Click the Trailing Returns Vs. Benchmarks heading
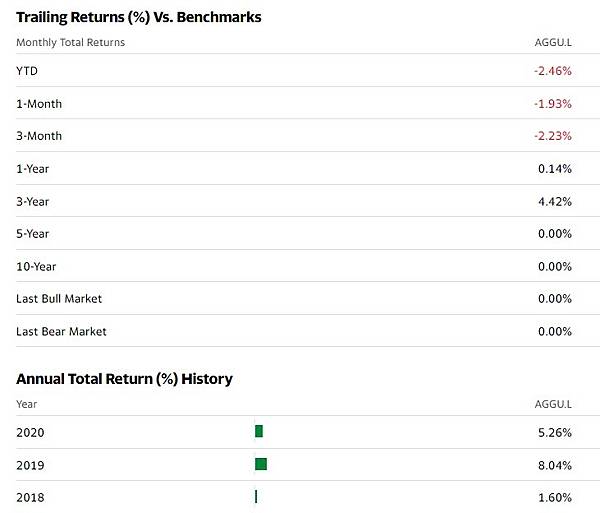600x513 pixels. [139, 18]
